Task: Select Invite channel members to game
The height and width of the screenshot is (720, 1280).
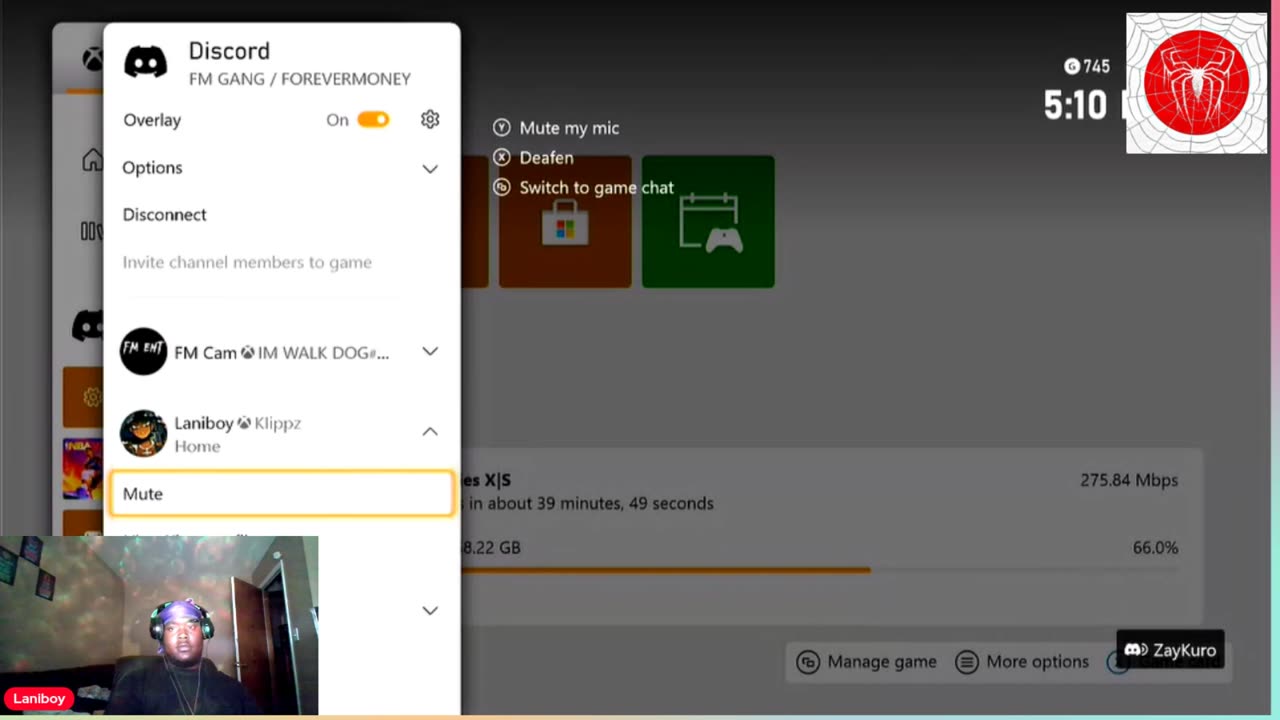Action: coord(247,262)
